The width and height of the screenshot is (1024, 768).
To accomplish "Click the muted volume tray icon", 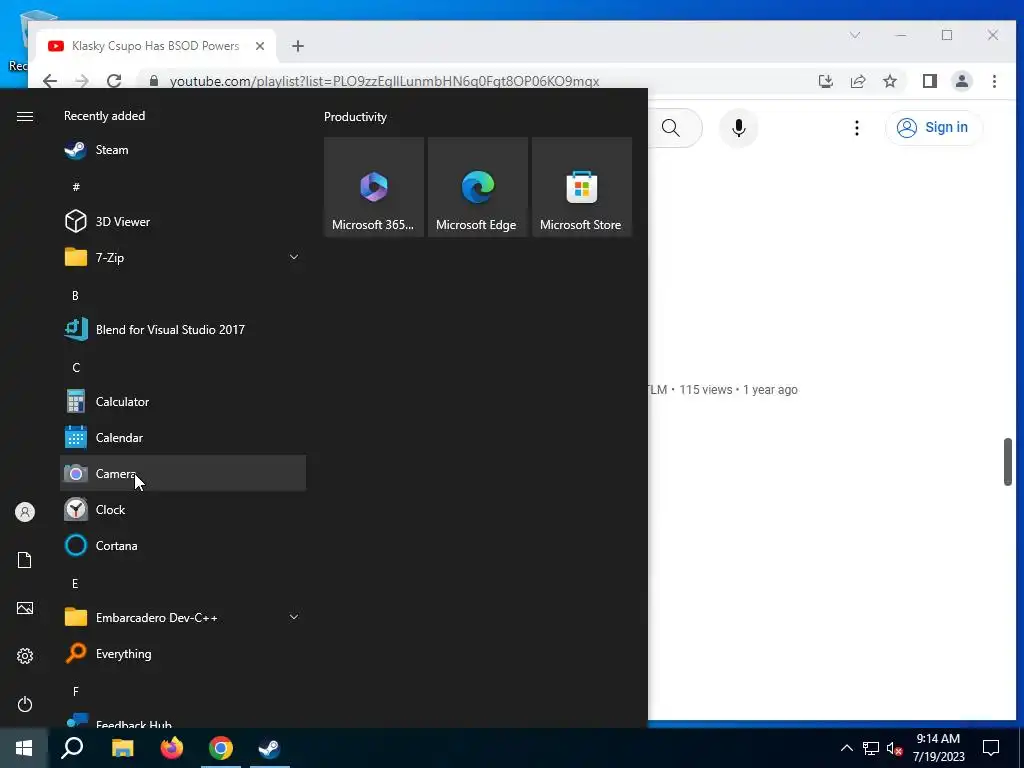I will [x=894, y=748].
